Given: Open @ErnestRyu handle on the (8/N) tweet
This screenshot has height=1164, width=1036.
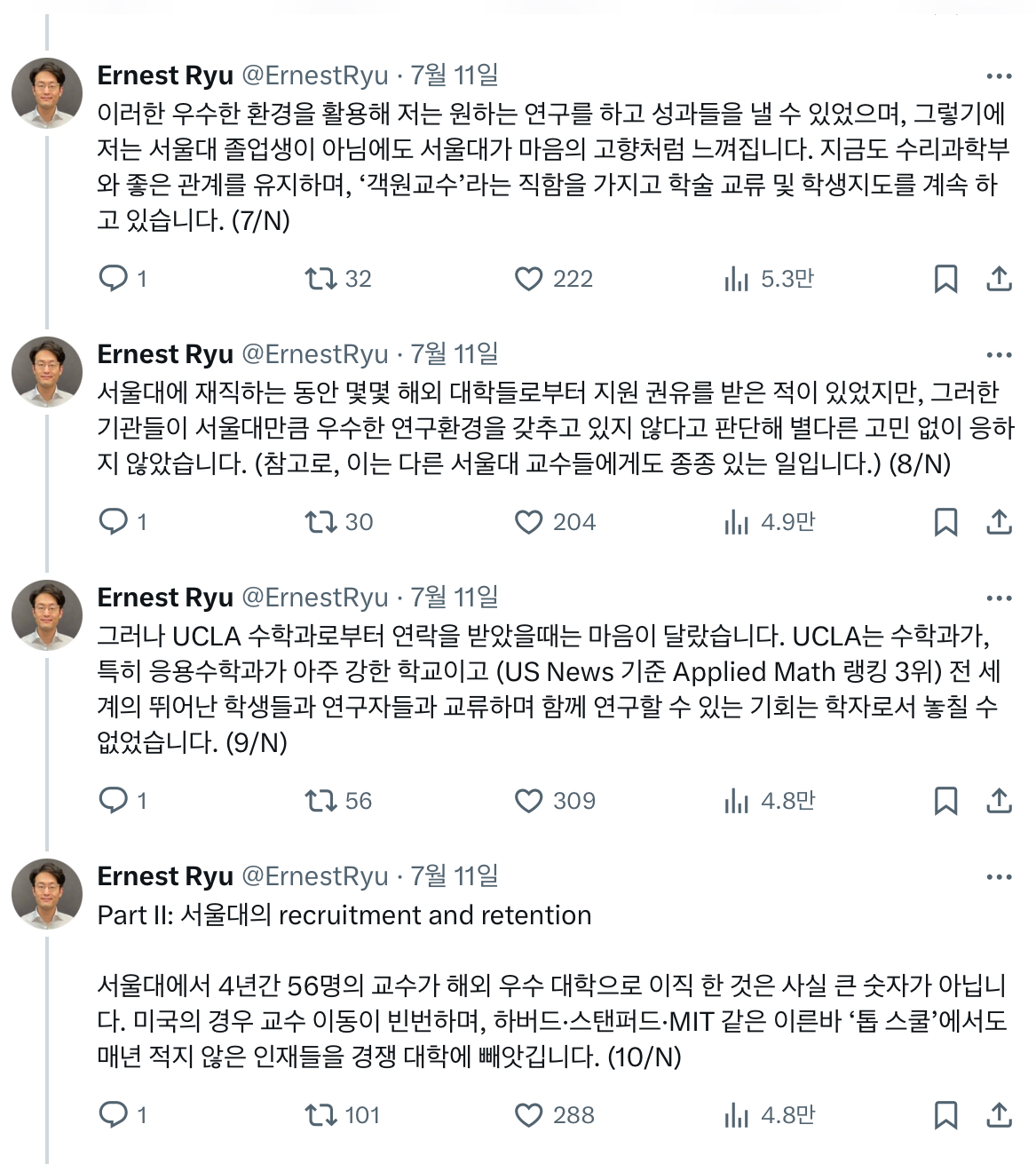Looking at the screenshot, I should click(315, 354).
